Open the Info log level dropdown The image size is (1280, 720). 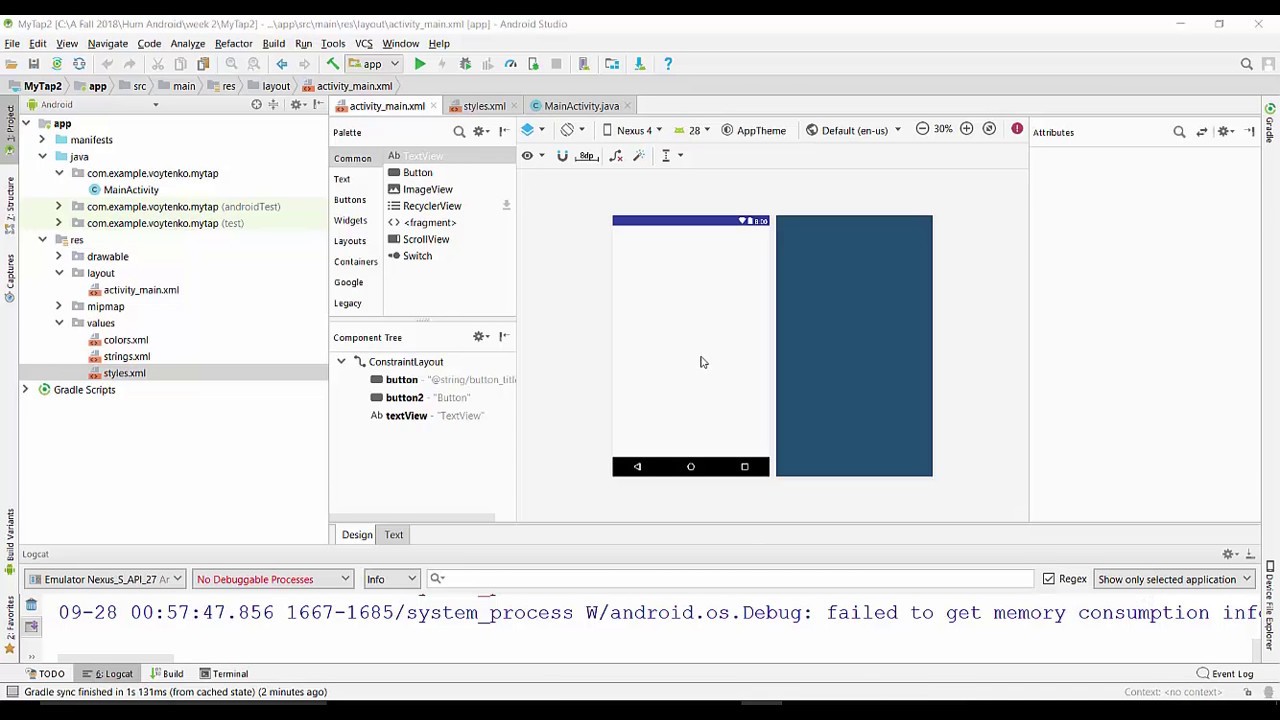[x=391, y=579]
